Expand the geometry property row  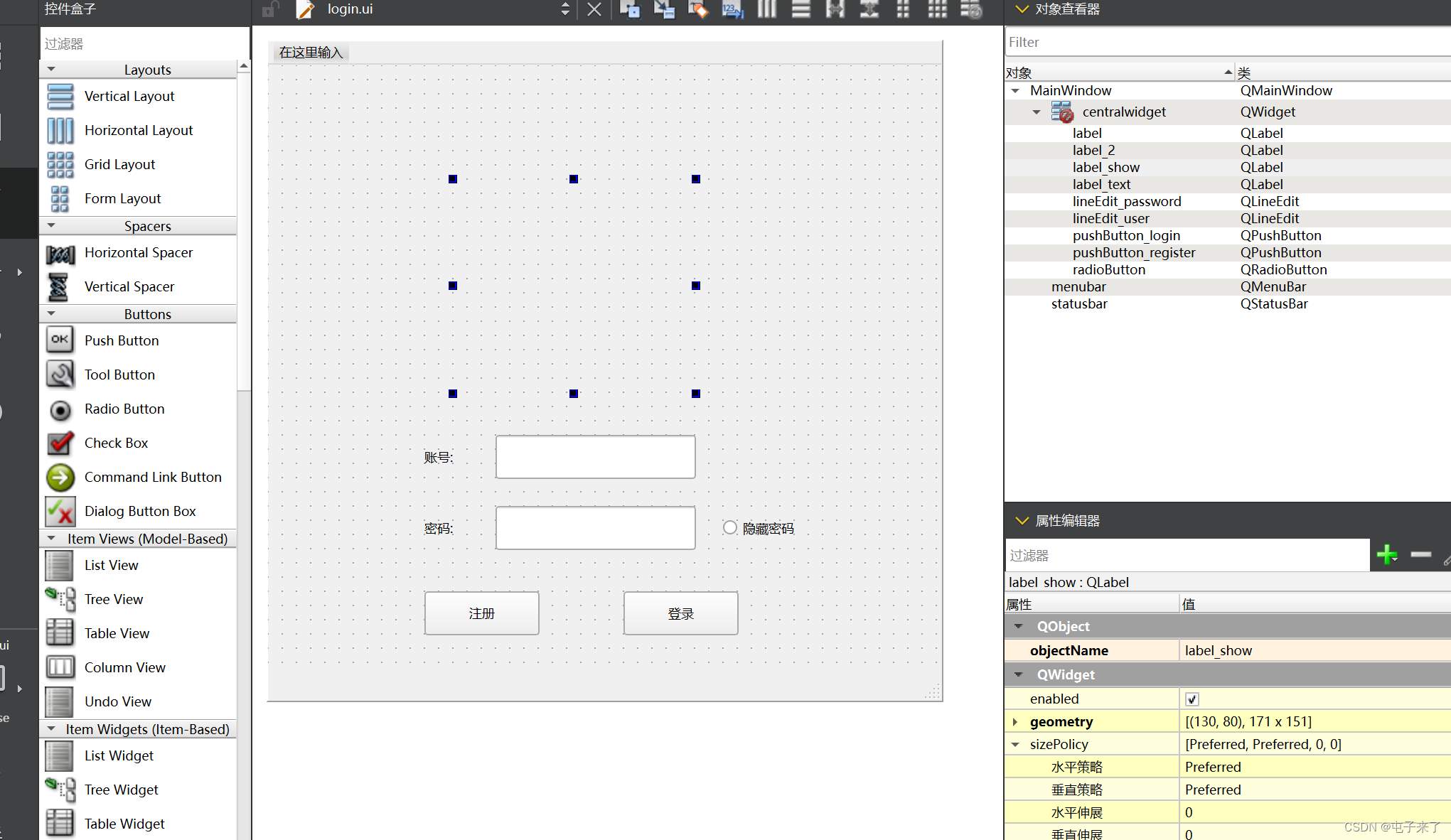(1015, 722)
